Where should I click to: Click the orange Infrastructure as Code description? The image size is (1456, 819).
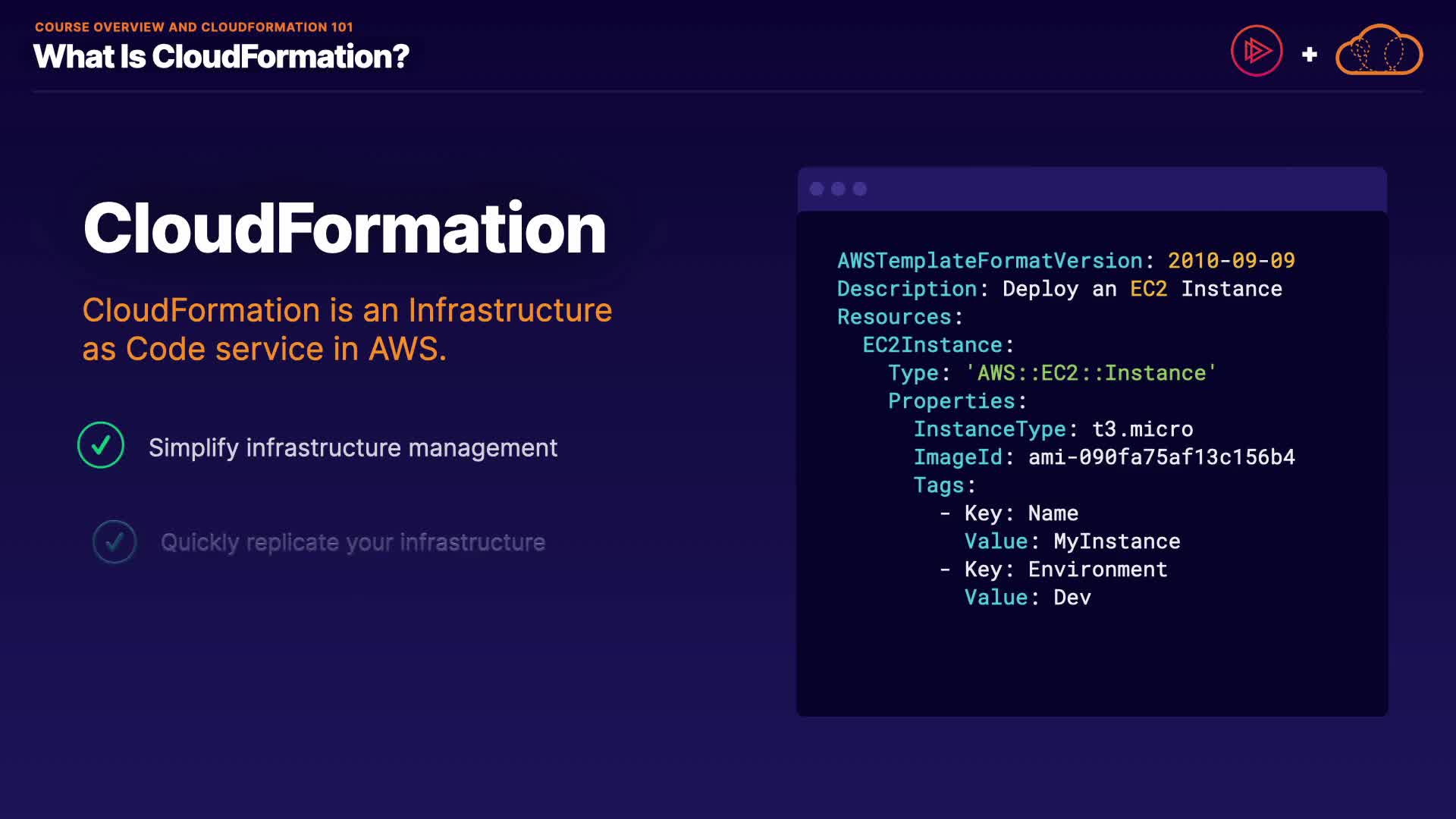point(347,329)
